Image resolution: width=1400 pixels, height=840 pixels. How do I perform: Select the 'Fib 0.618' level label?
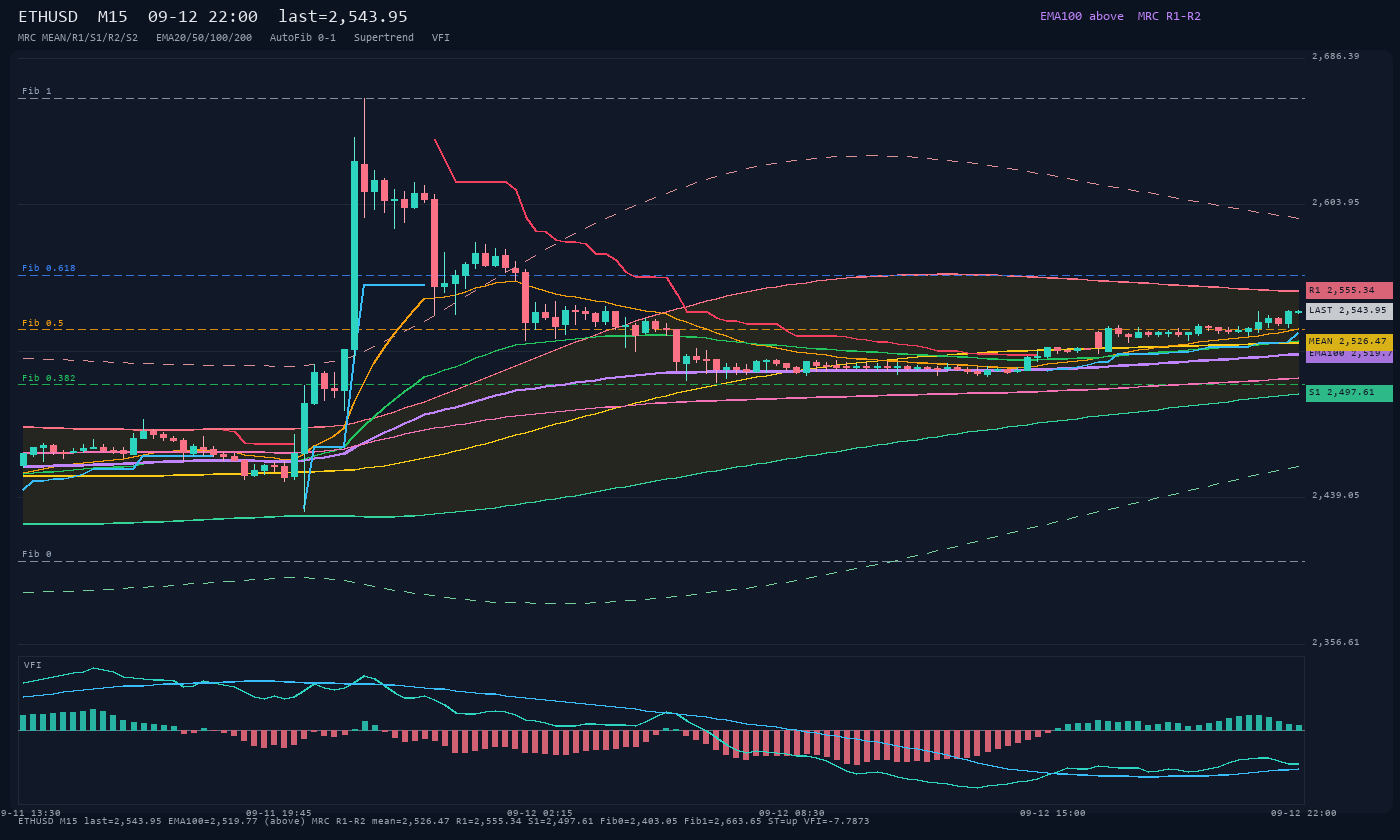pos(49,268)
